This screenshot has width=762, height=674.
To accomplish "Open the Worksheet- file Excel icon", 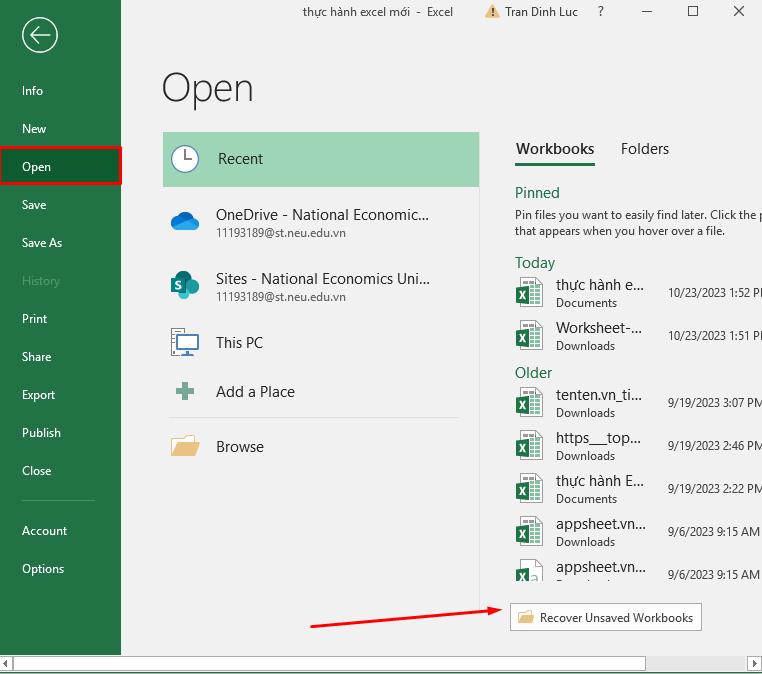I will (x=528, y=336).
